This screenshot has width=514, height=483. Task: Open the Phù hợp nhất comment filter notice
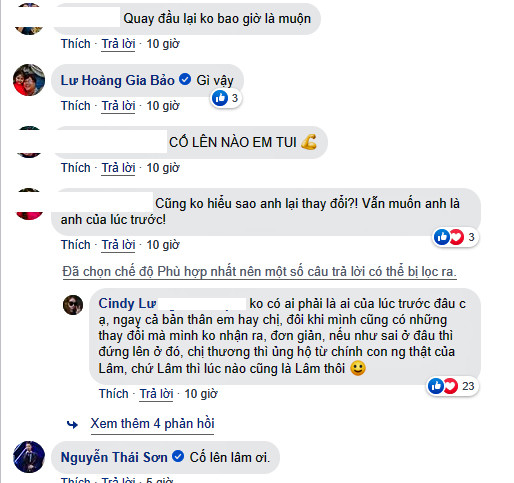(x=259, y=272)
